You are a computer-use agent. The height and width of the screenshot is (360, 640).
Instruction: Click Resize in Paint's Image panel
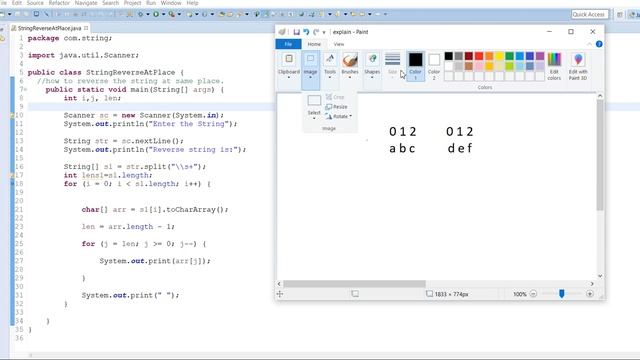[336, 107]
